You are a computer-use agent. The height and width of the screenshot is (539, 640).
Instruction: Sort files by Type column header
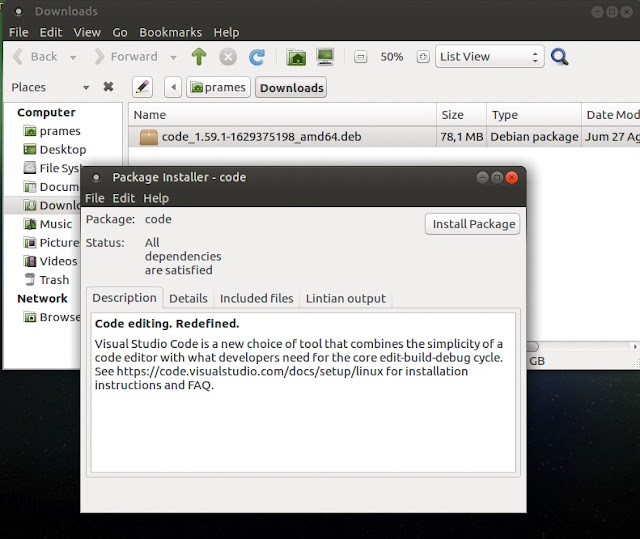534,115
